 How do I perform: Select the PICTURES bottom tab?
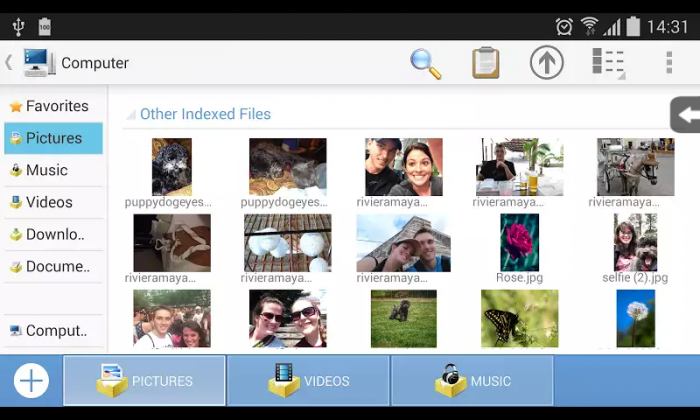(144, 381)
